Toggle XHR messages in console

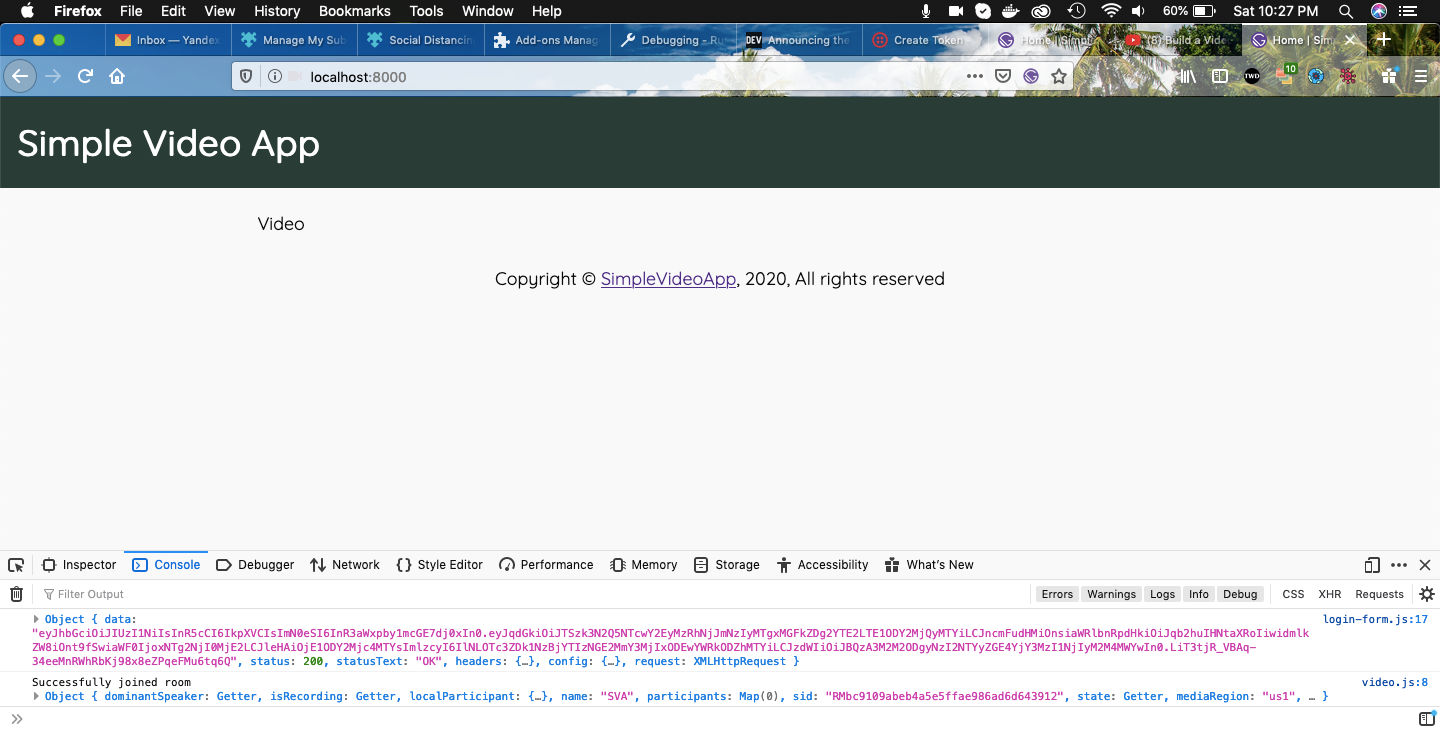(1330, 594)
